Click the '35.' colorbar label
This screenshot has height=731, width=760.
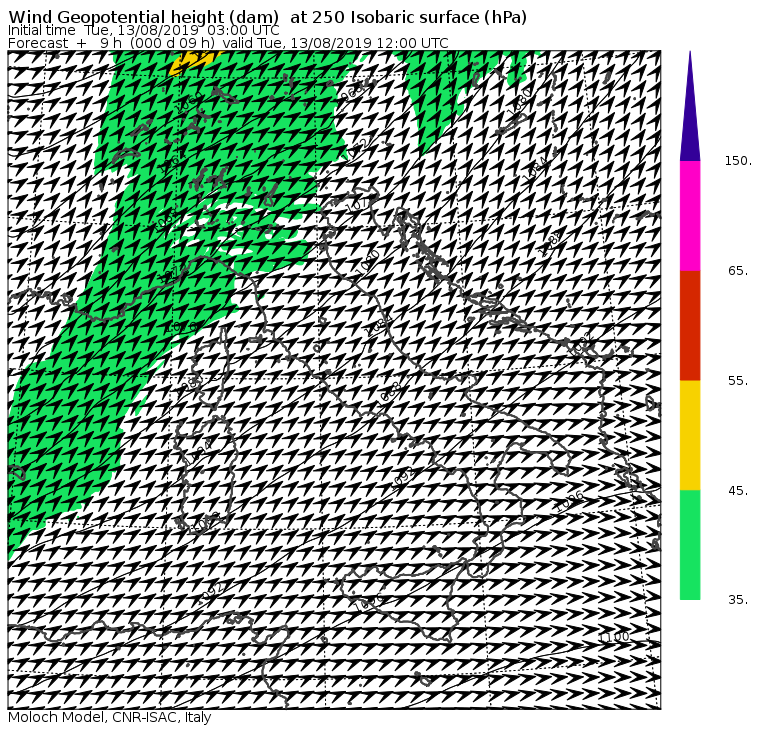(x=738, y=600)
